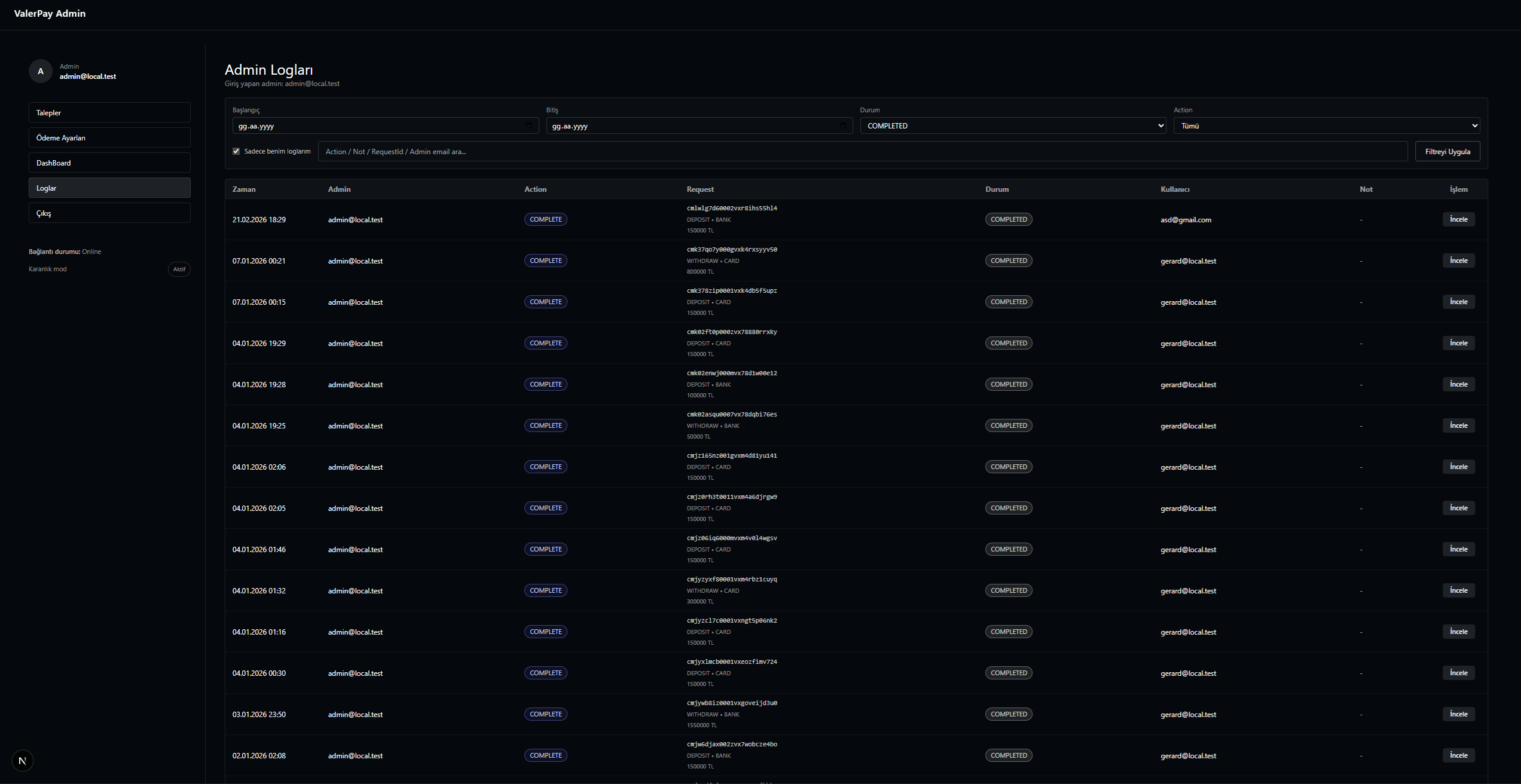Open the Durum dropdown showing COMPLETED
Image resolution: width=1521 pixels, height=784 pixels.
[x=1013, y=125]
